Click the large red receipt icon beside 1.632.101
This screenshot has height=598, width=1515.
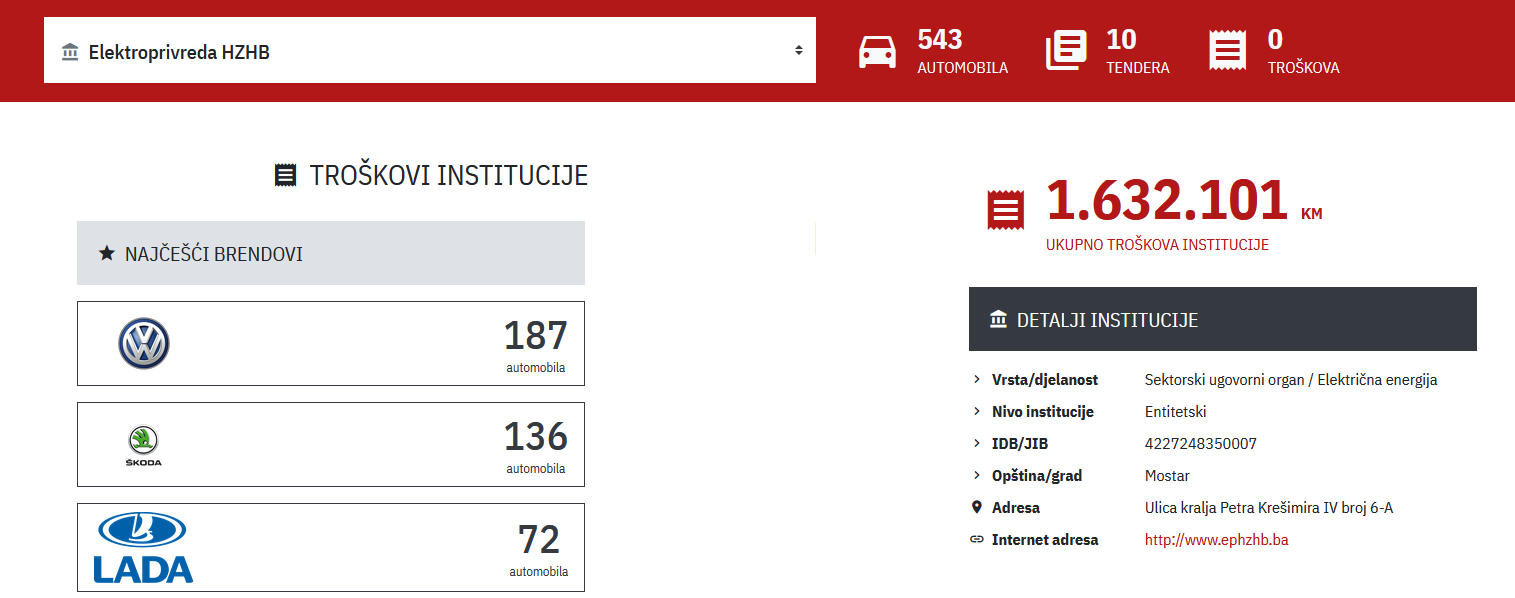[x=1005, y=208]
